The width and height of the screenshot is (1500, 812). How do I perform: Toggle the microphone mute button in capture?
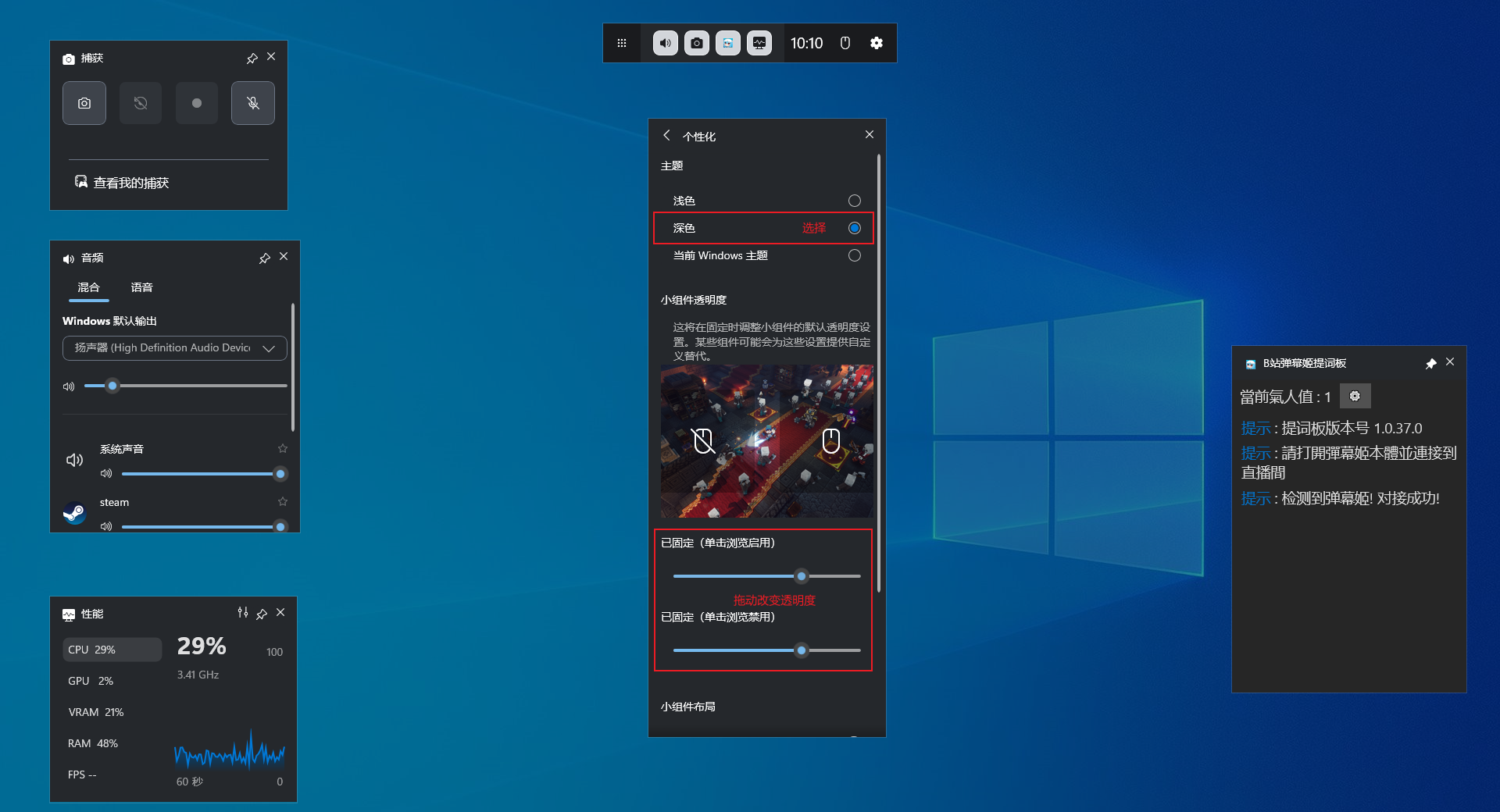(x=253, y=103)
